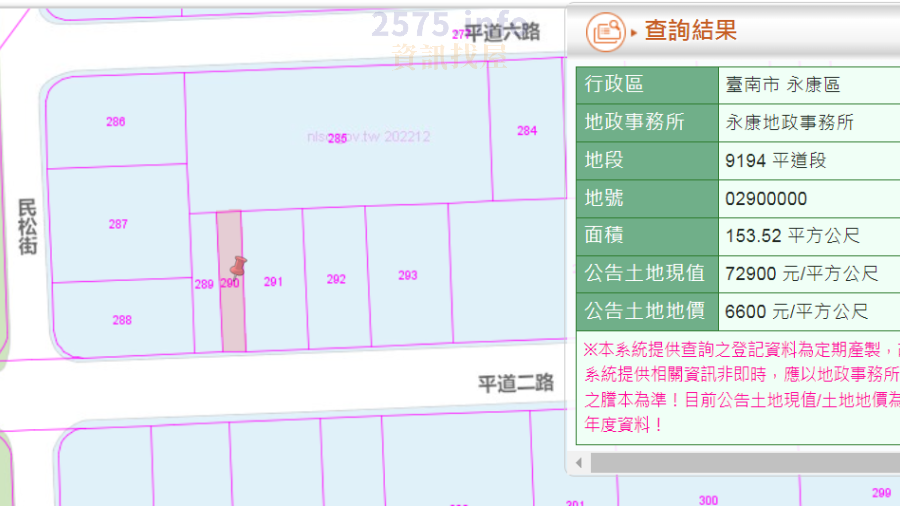
Task: Click the small arrow beside 查詢結果 title
Action: [x=634, y=33]
